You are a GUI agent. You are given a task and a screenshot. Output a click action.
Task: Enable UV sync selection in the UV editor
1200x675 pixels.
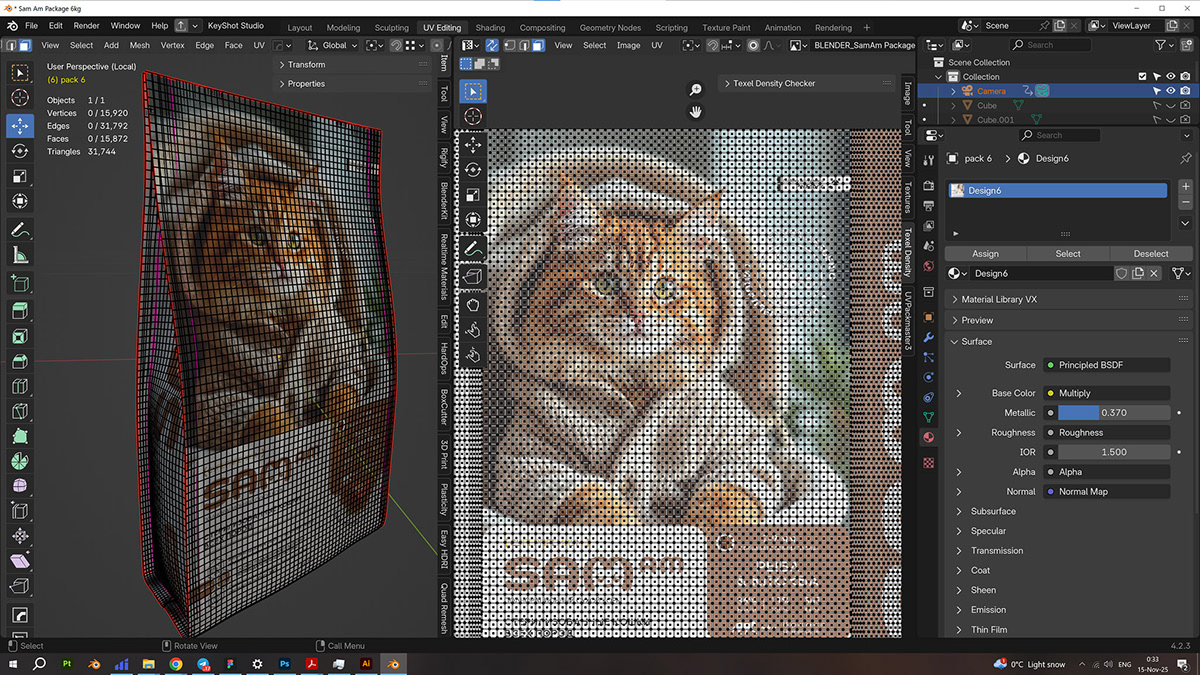[x=490, y=45]
